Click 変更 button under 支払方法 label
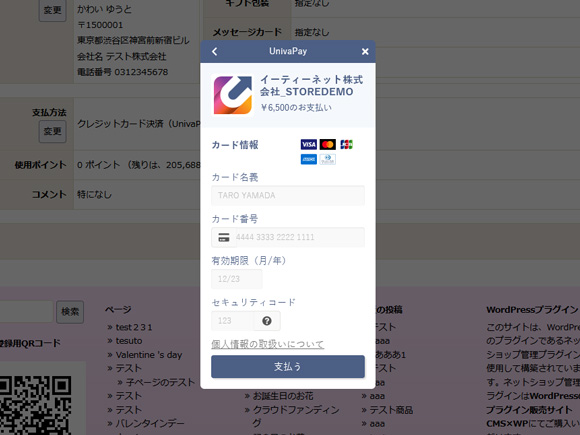 (x=53, y=131)
